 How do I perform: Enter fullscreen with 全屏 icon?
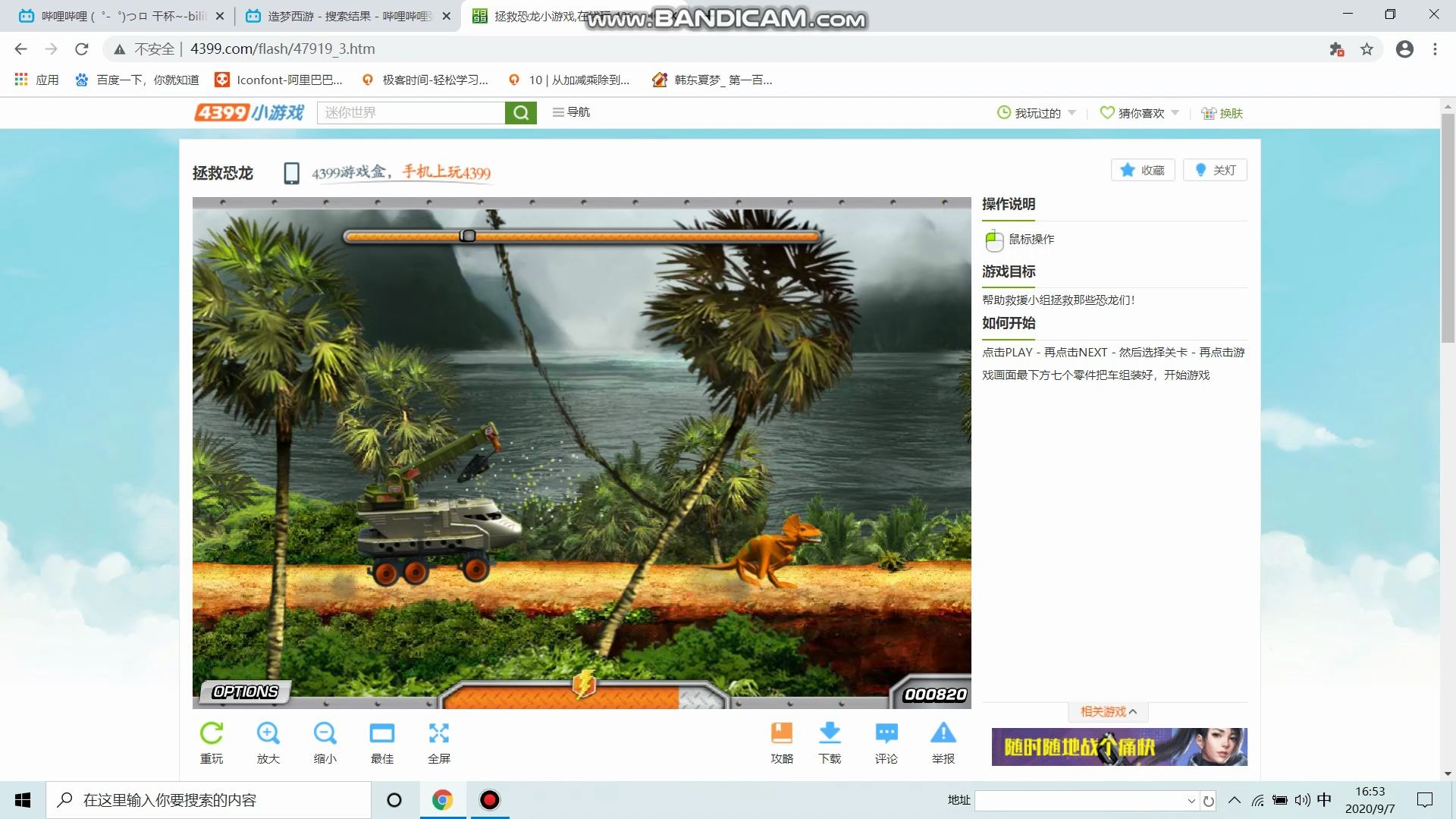(439, 733)
